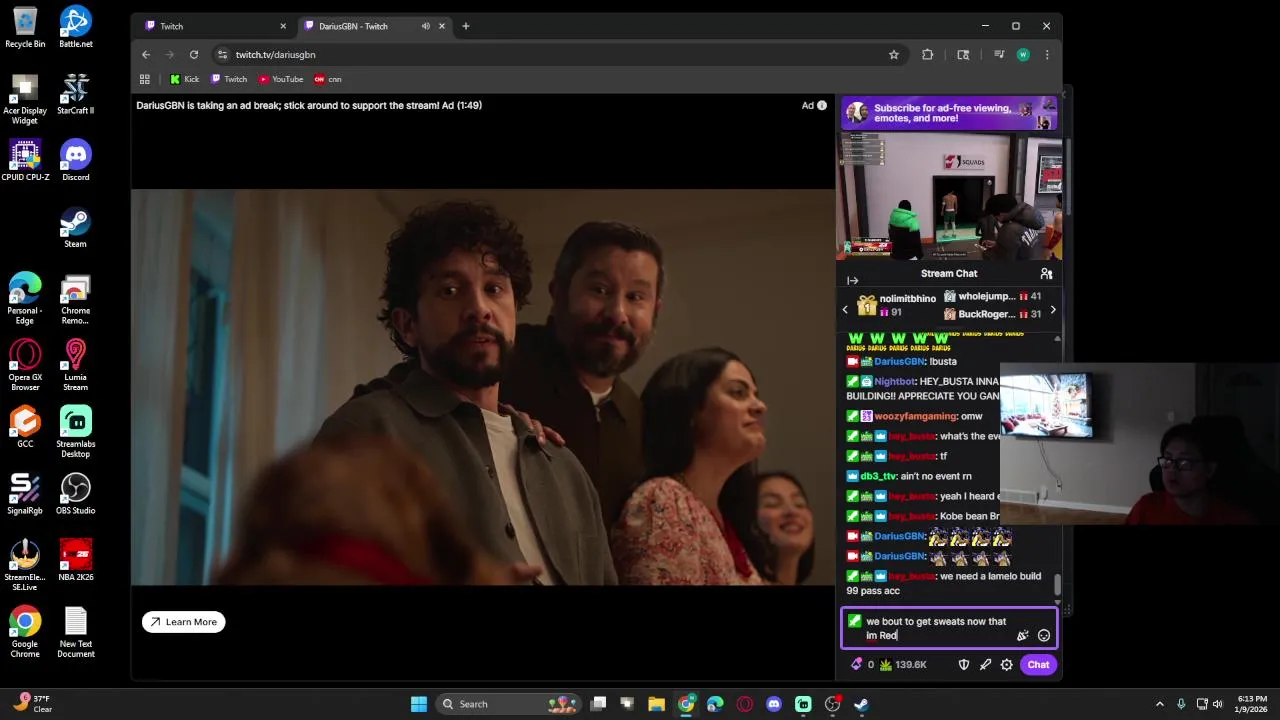Open the SignalRgb desktop shortcut

pyautogui.click(x=25, y=494)
